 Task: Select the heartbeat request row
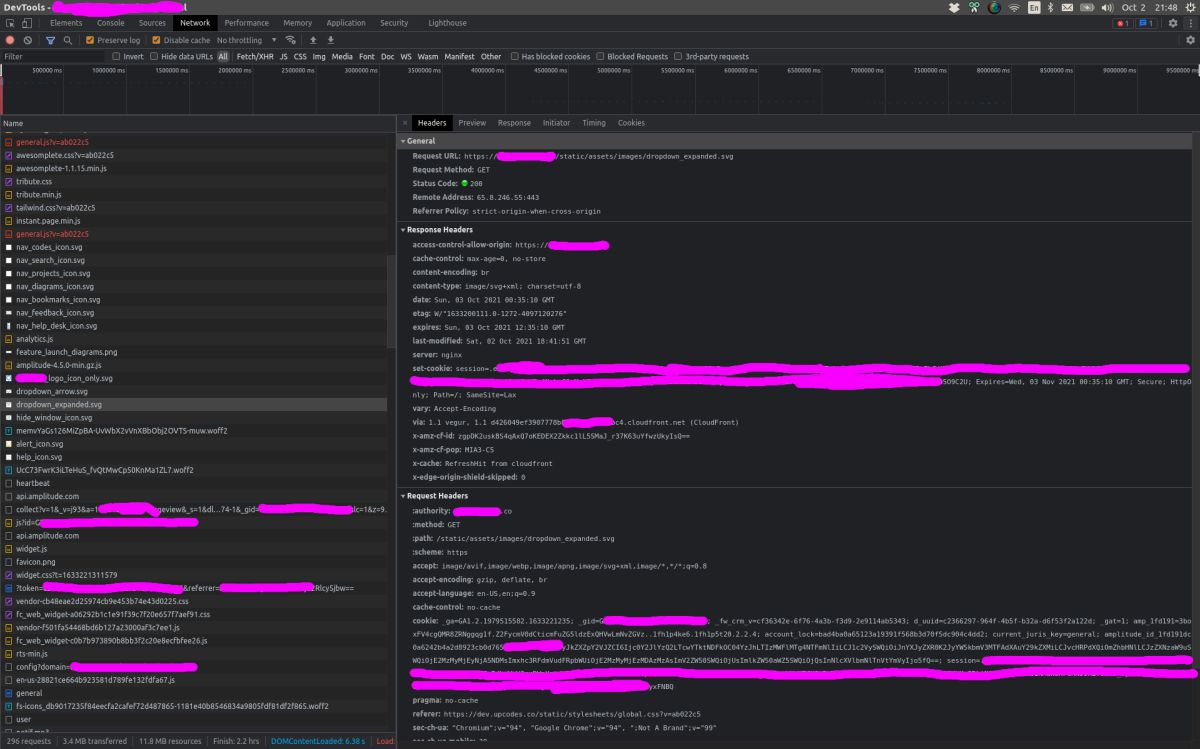click(x=199, y=483)
